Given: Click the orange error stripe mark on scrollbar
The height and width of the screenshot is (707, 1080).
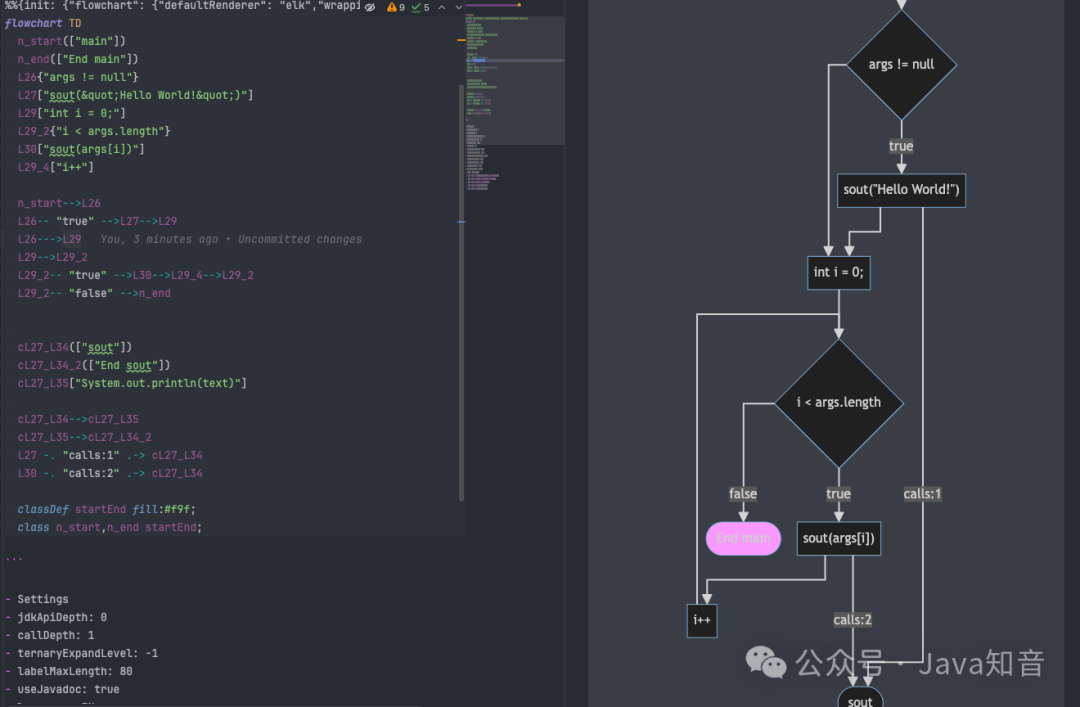Looking at the screenshot, I should click(460, 40).
